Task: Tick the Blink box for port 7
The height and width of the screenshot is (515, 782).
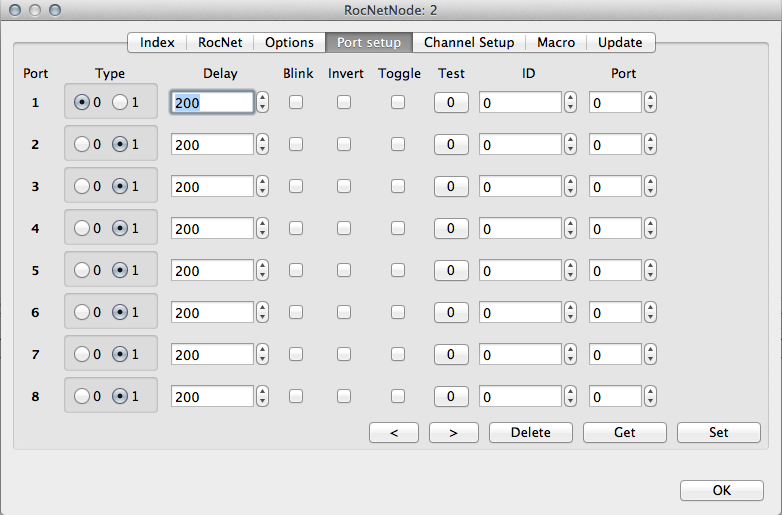Action: click(x=296, y=354)
